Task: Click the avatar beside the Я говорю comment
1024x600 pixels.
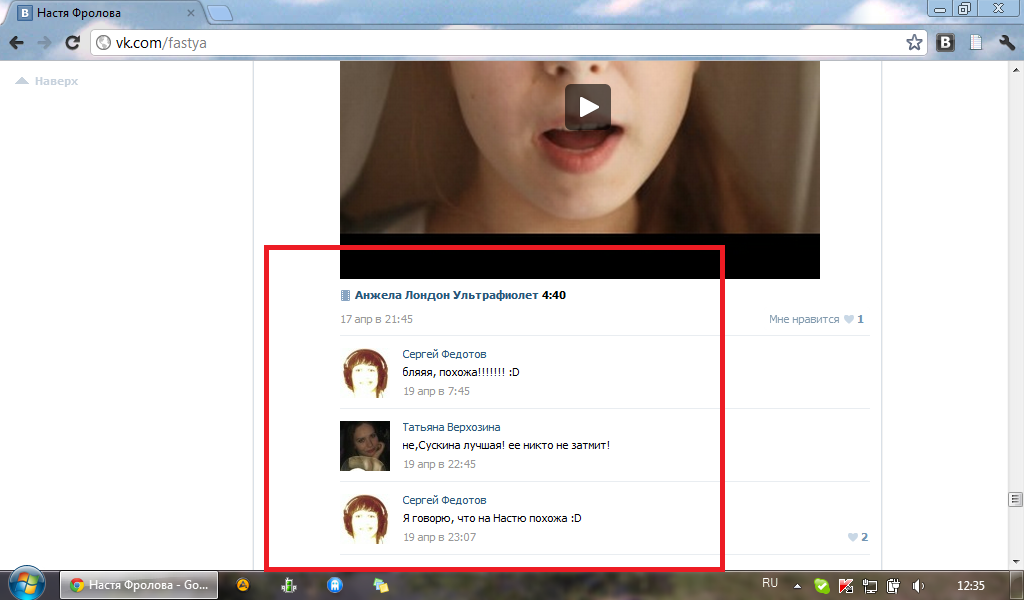Action: pyautogui.click(x=365, y=519)
